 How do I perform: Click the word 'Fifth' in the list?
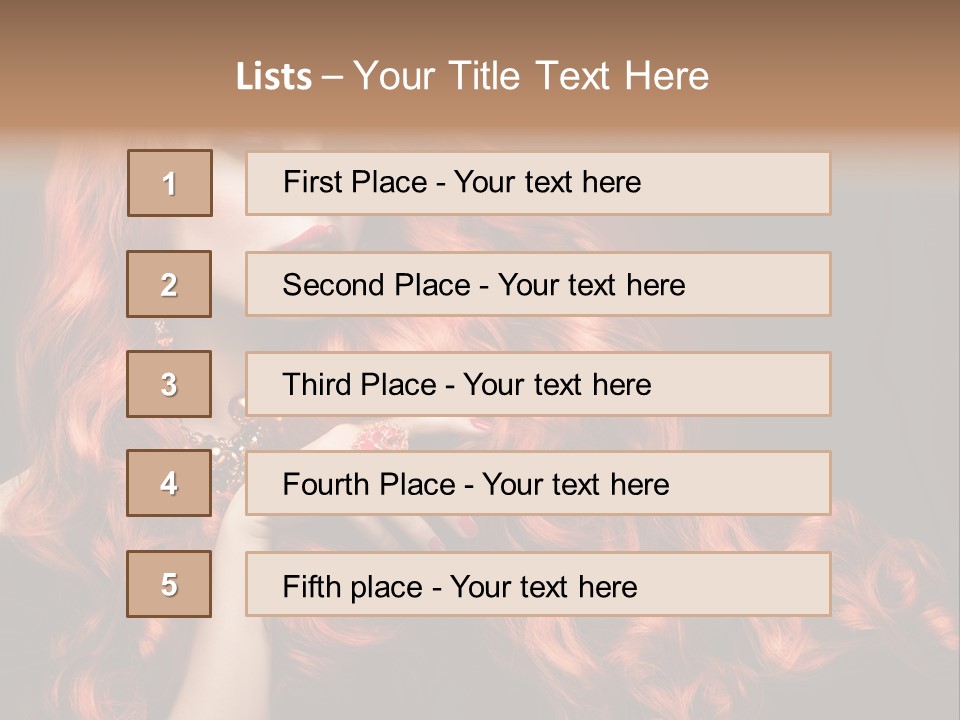click(x=311, y=586)
